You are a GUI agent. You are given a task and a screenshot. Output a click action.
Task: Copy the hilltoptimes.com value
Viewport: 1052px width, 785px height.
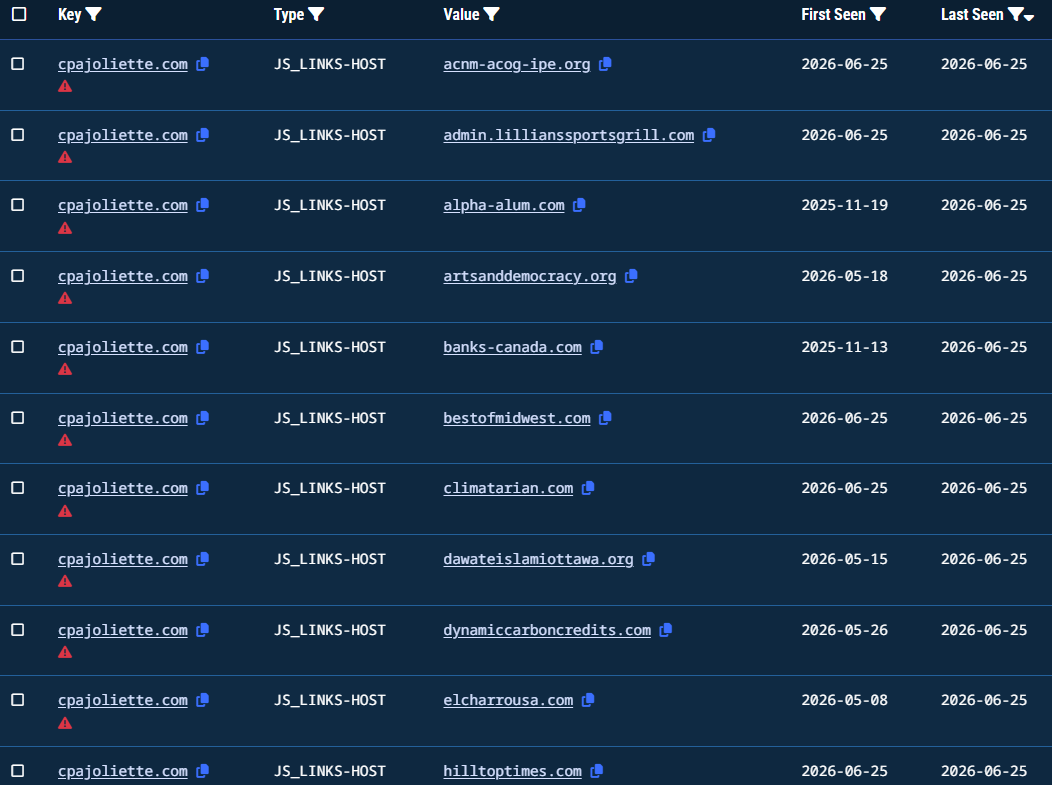pyautogui.click(x=596, y=771)
